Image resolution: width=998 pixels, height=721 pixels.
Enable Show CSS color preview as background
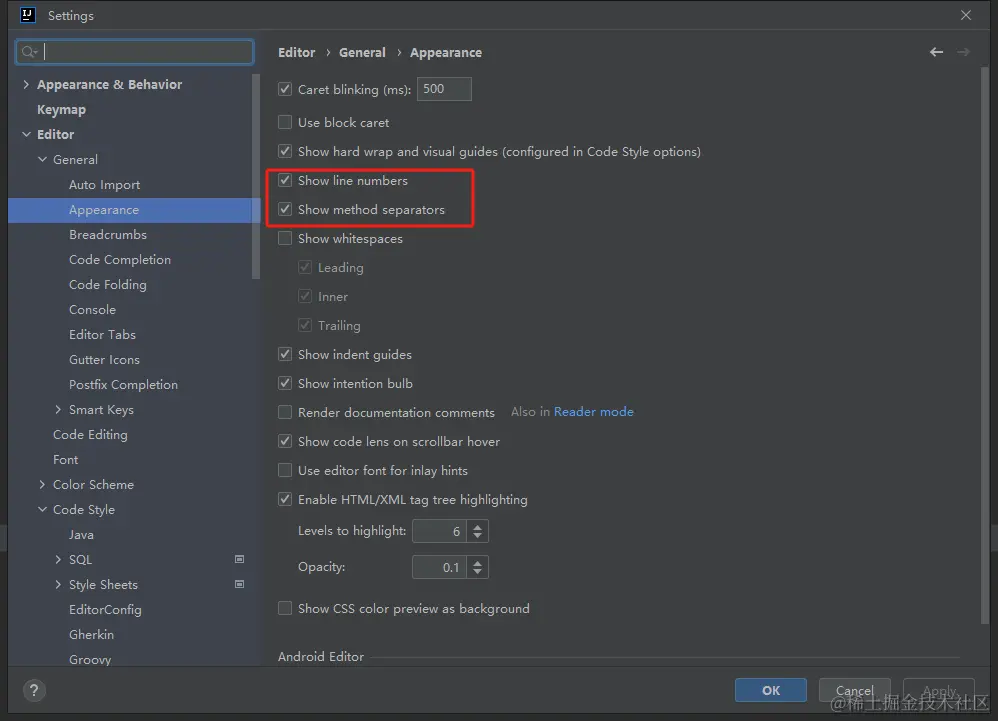tap(285, 608)
